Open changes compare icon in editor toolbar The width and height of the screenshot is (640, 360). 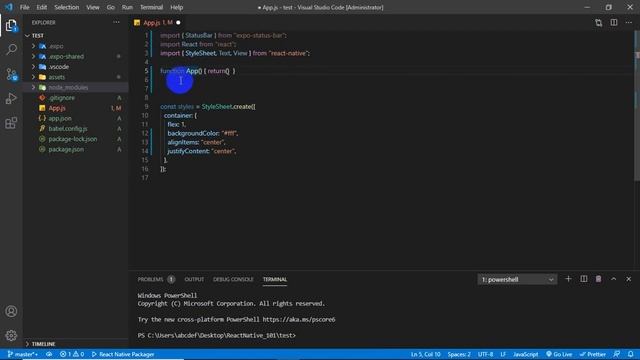598,23
